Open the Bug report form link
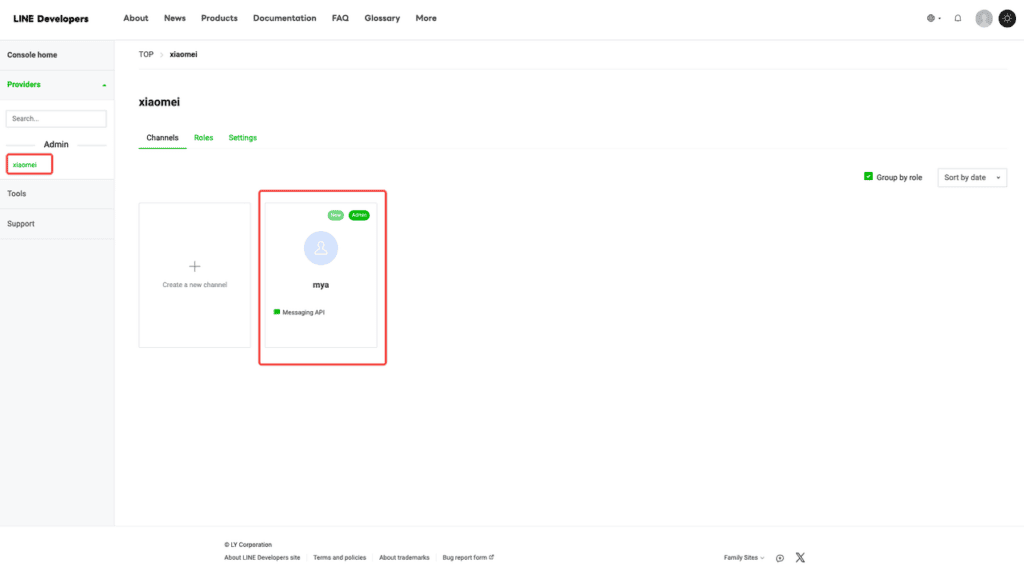 click(x=468, y=558)
